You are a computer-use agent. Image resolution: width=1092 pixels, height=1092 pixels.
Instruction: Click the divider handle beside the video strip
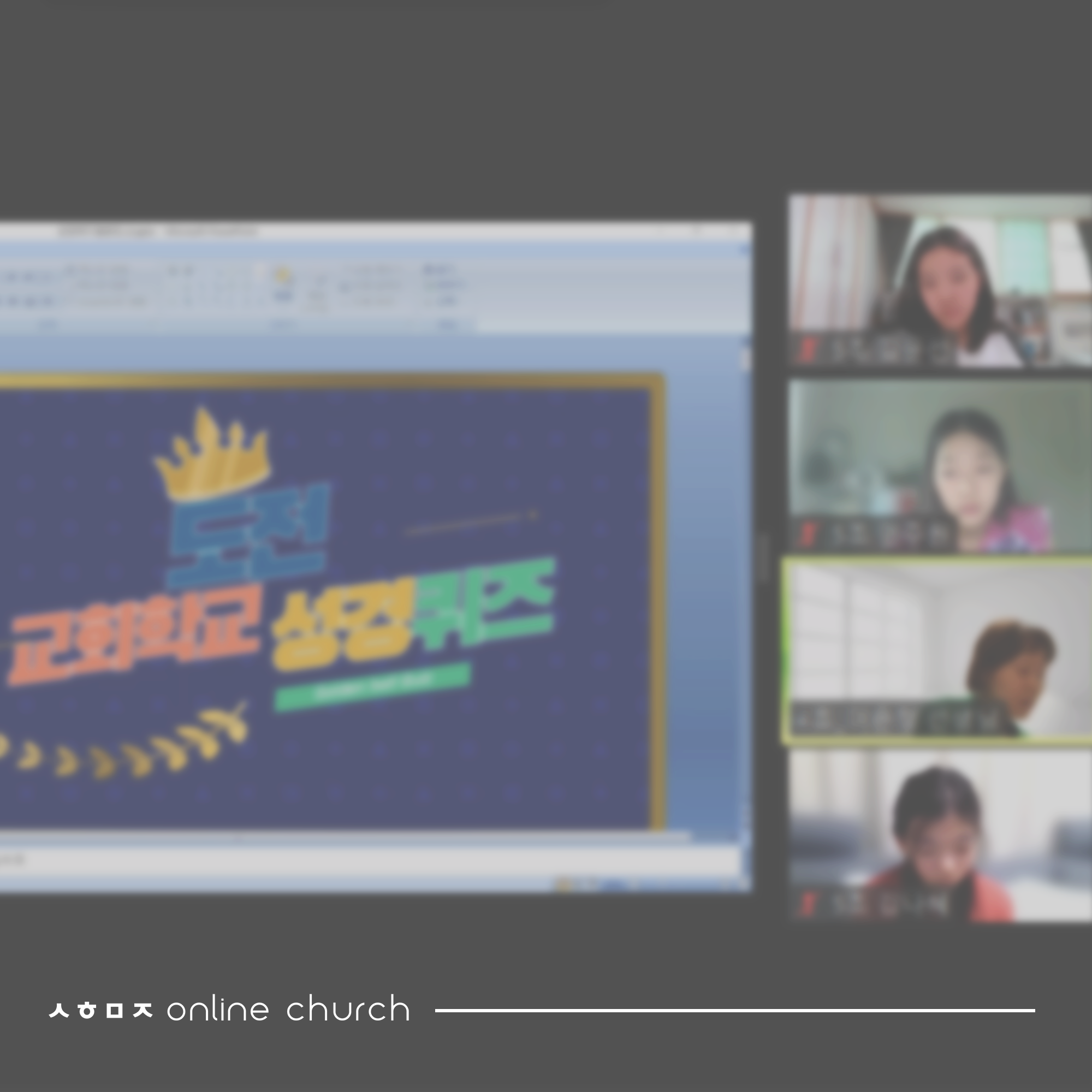tap(763, 557)
